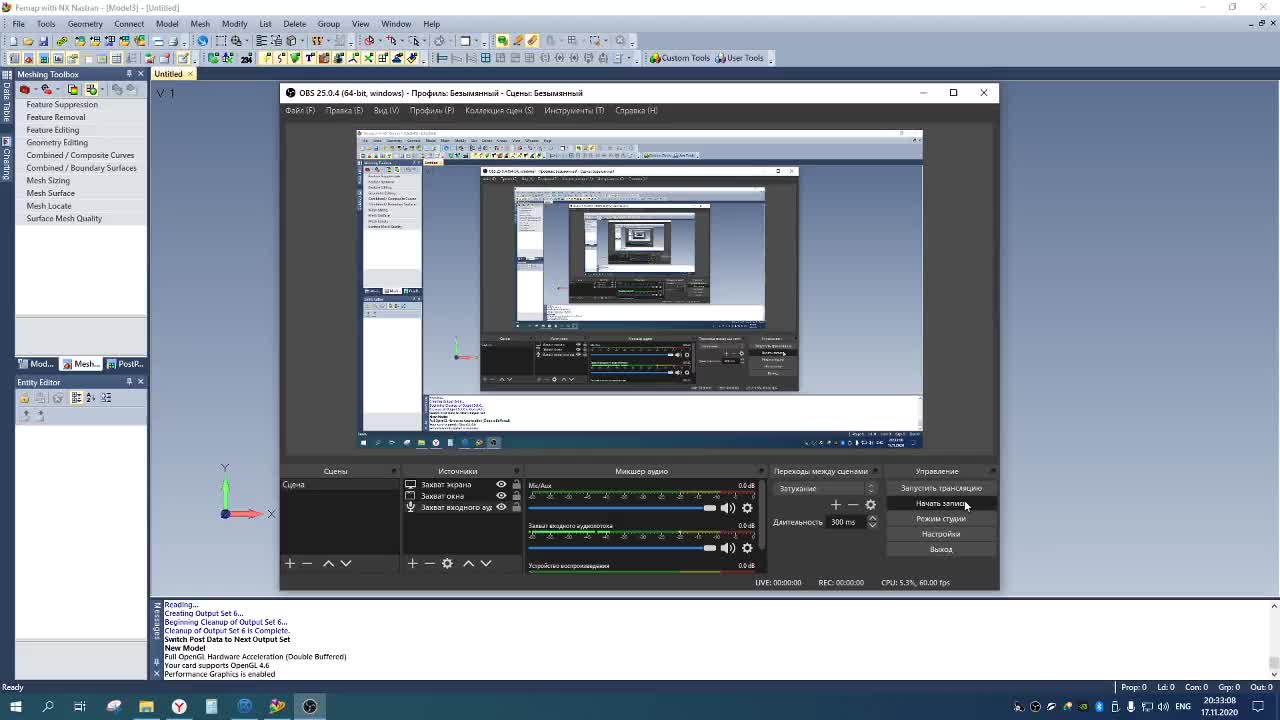Screen dimensions: 1280x720
Task: Click the Print icon in Femap toolbar
Action: tap(173, 41)
